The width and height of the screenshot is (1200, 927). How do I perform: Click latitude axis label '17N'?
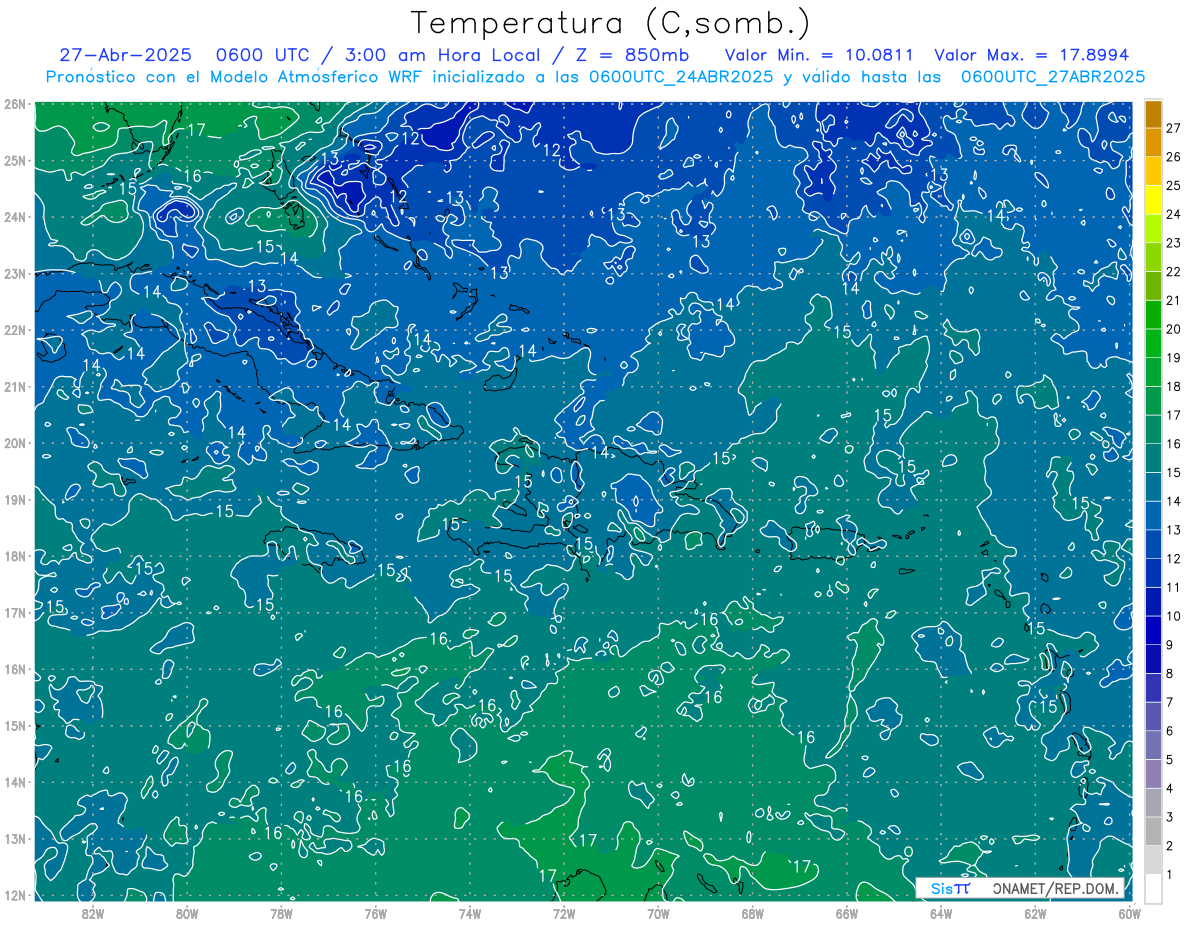pyautogui.click(x=16, y=613)
